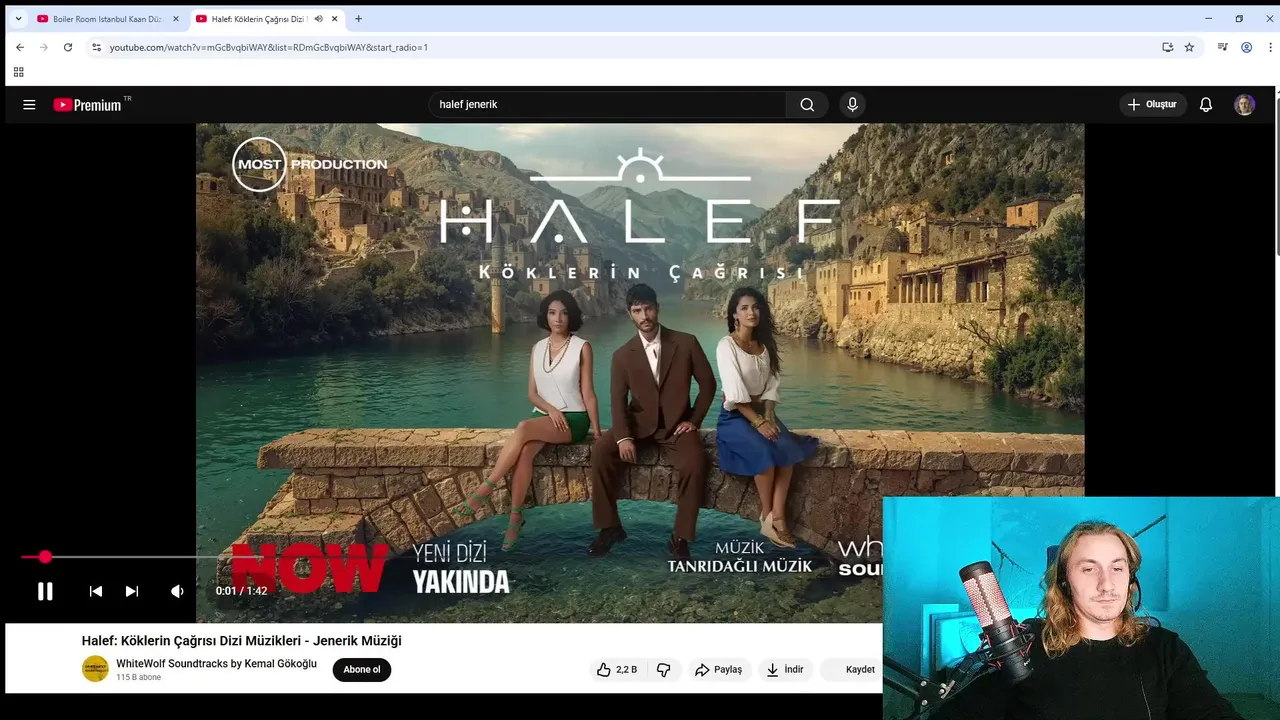View site information icon

coord(97,47)
